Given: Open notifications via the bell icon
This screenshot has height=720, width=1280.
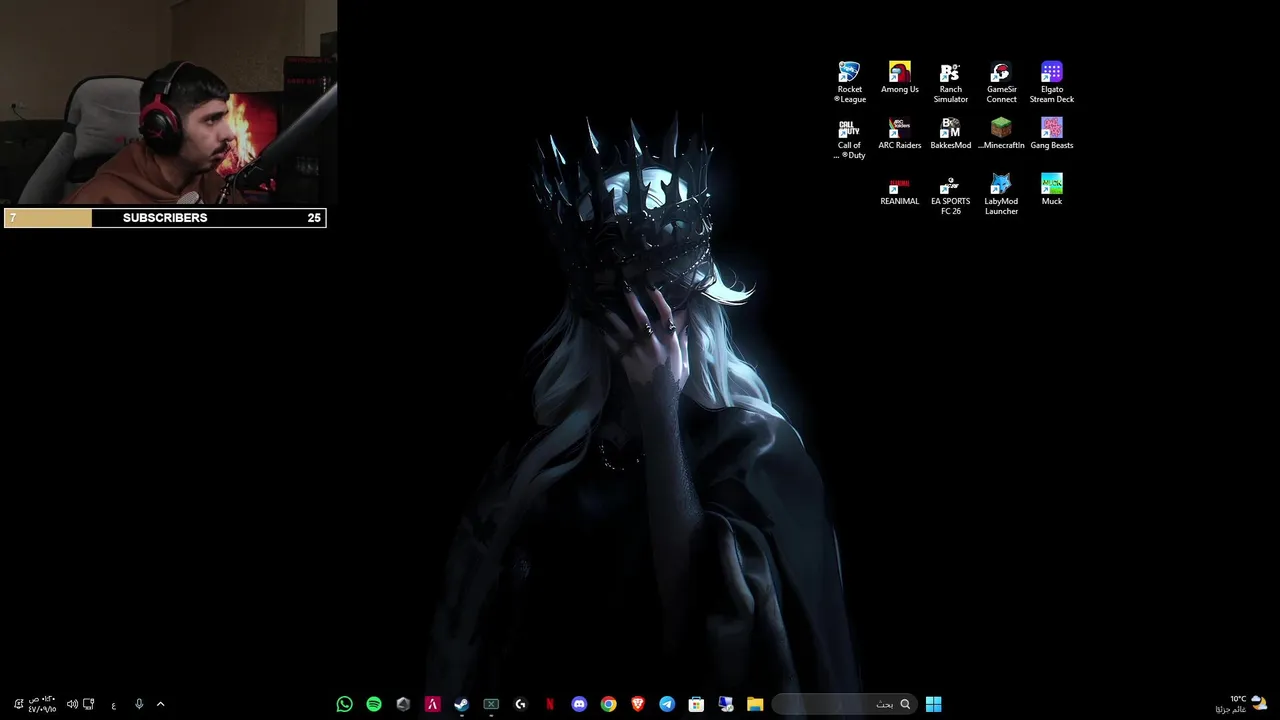Looking at the screenshot, I should 18,704.
